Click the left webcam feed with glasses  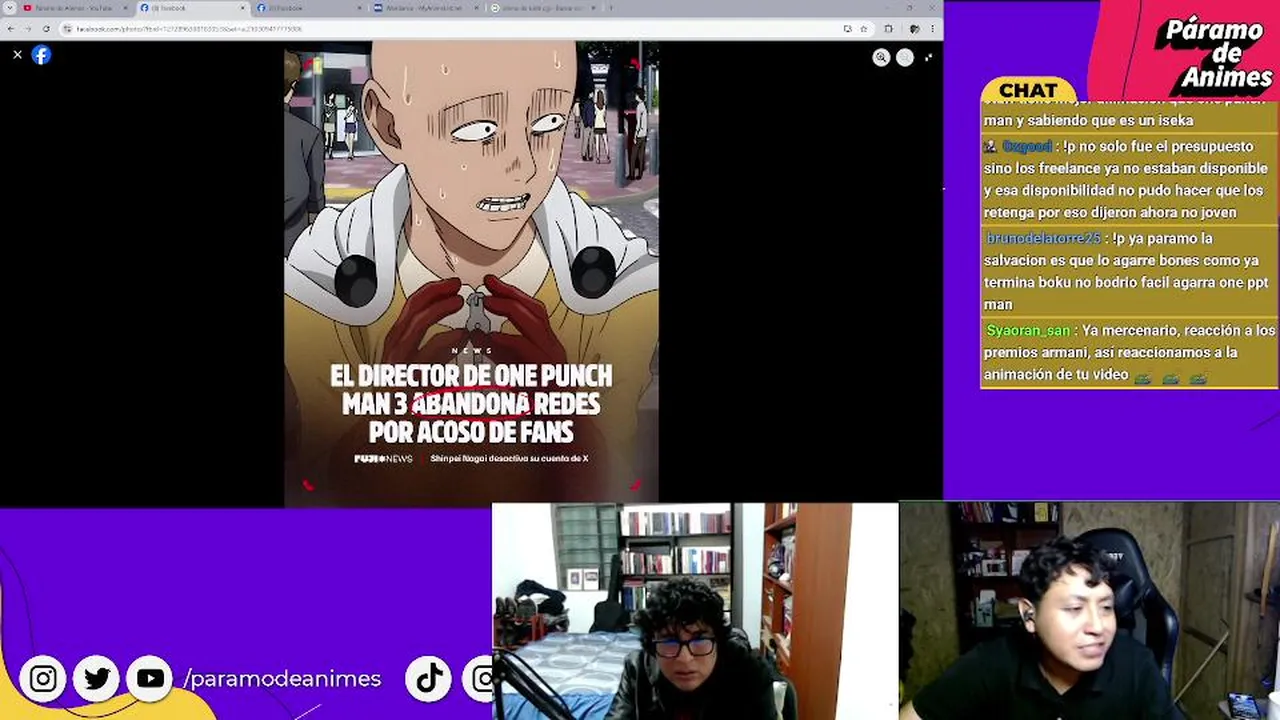coord(695,611)
